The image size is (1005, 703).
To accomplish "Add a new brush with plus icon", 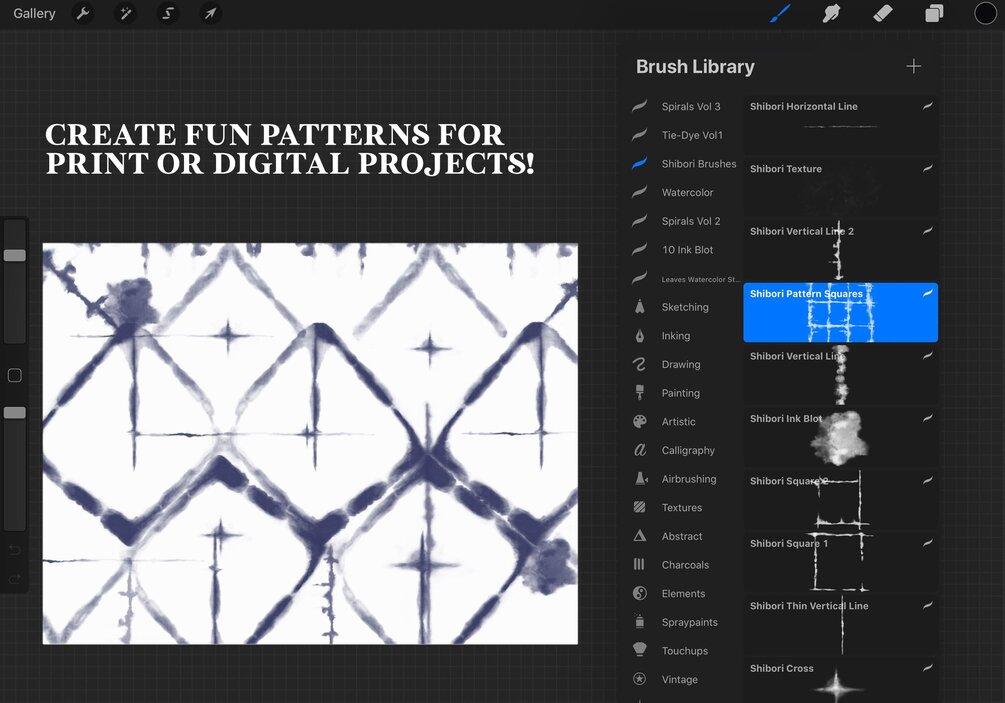I will point(913,66).
